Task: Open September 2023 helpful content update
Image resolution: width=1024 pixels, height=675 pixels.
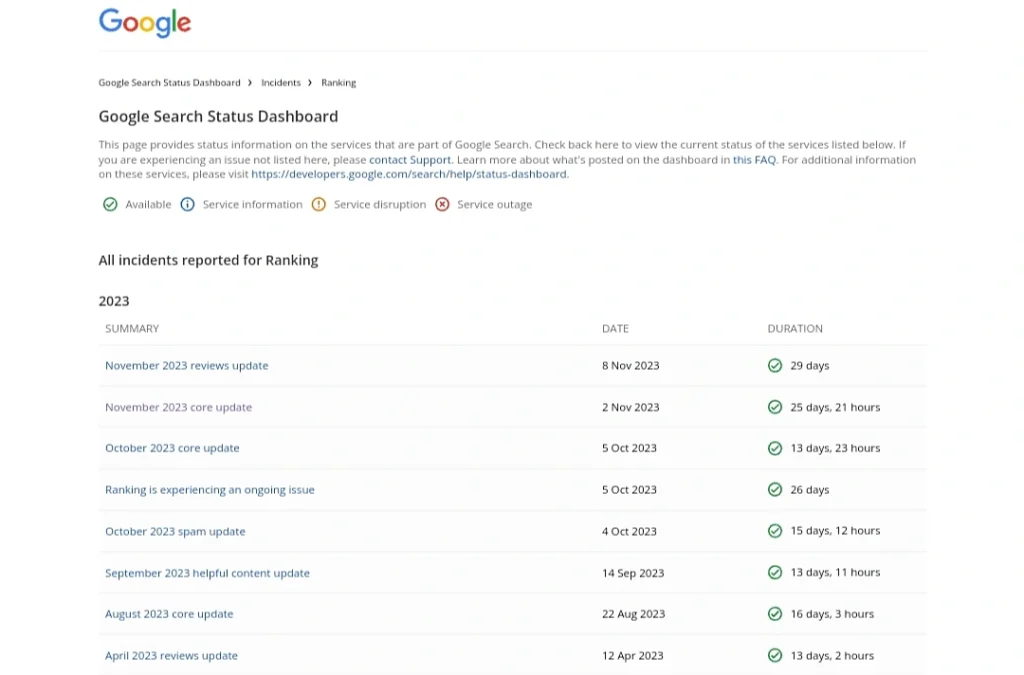Action: [x=207, y=573]
